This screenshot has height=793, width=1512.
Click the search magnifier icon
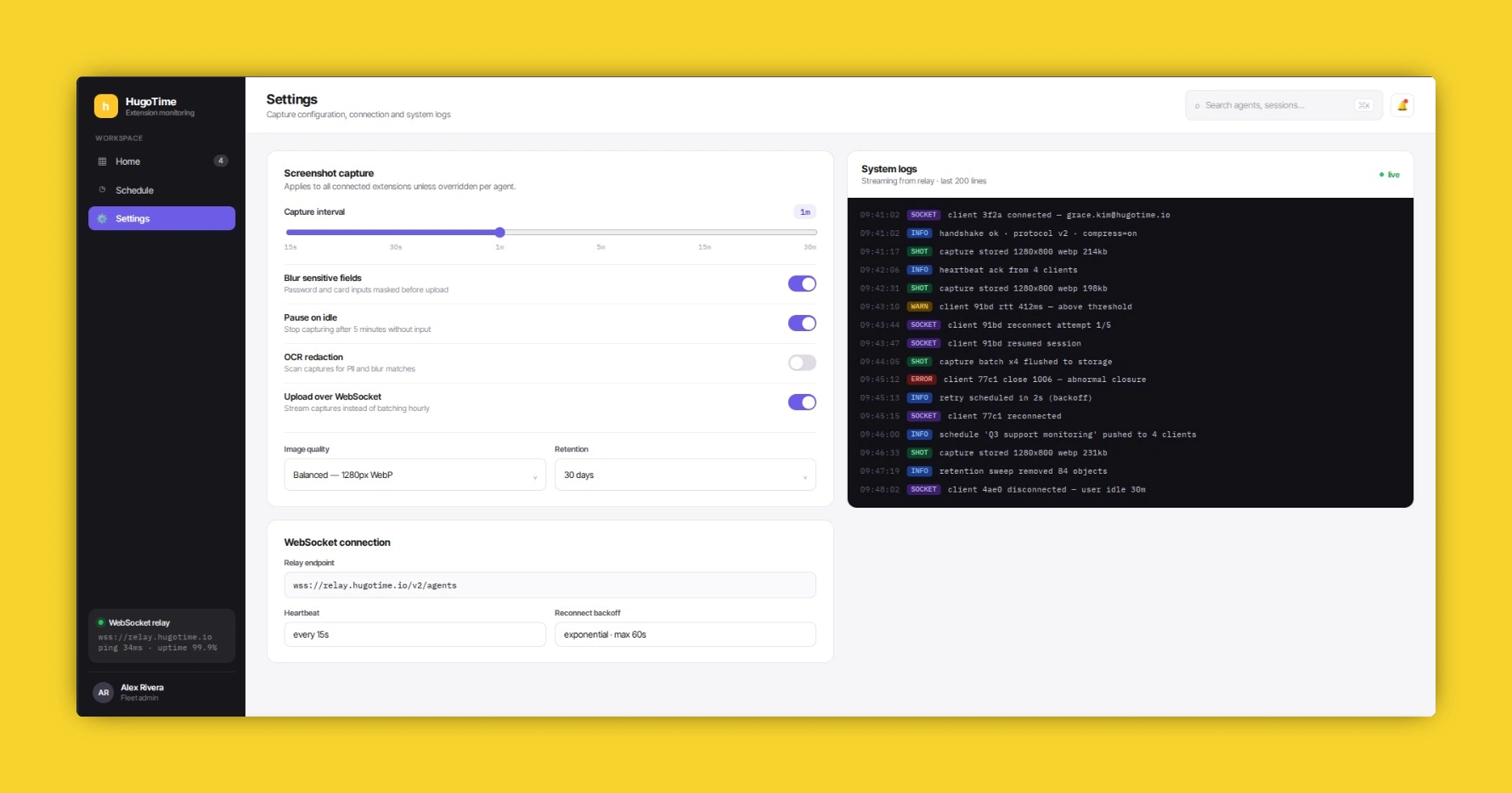1197,106
